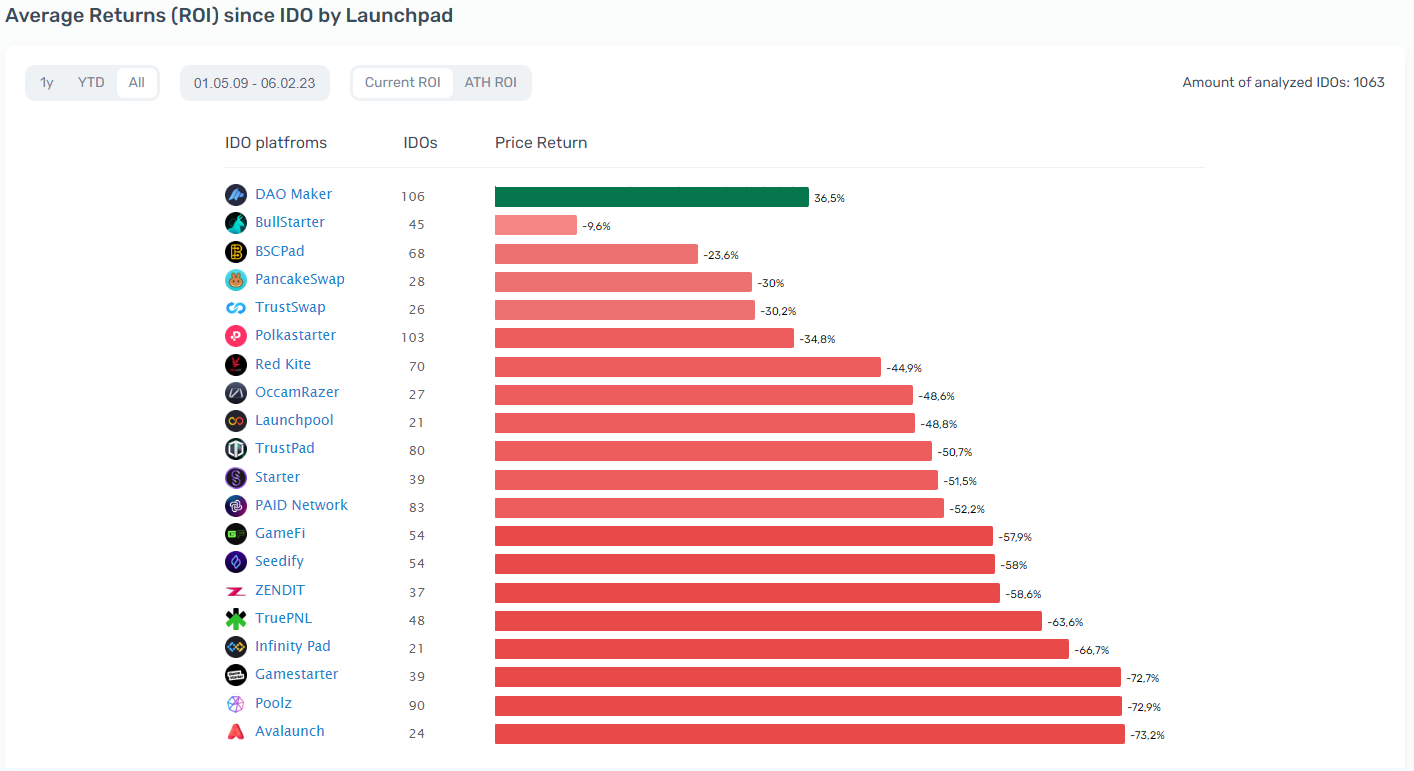Image resolution: width=1414 pixels, height=771 pixels.
Task: Click the Gamestarter logo icon
Action: click(236, 675)
